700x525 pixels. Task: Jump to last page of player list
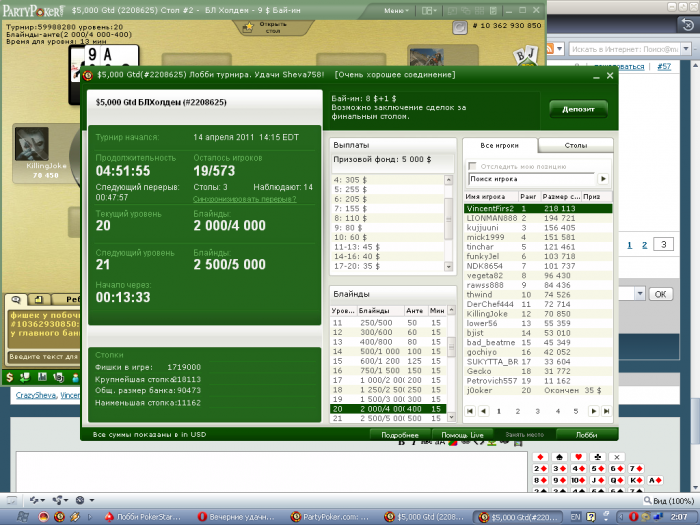click(606, 411)
